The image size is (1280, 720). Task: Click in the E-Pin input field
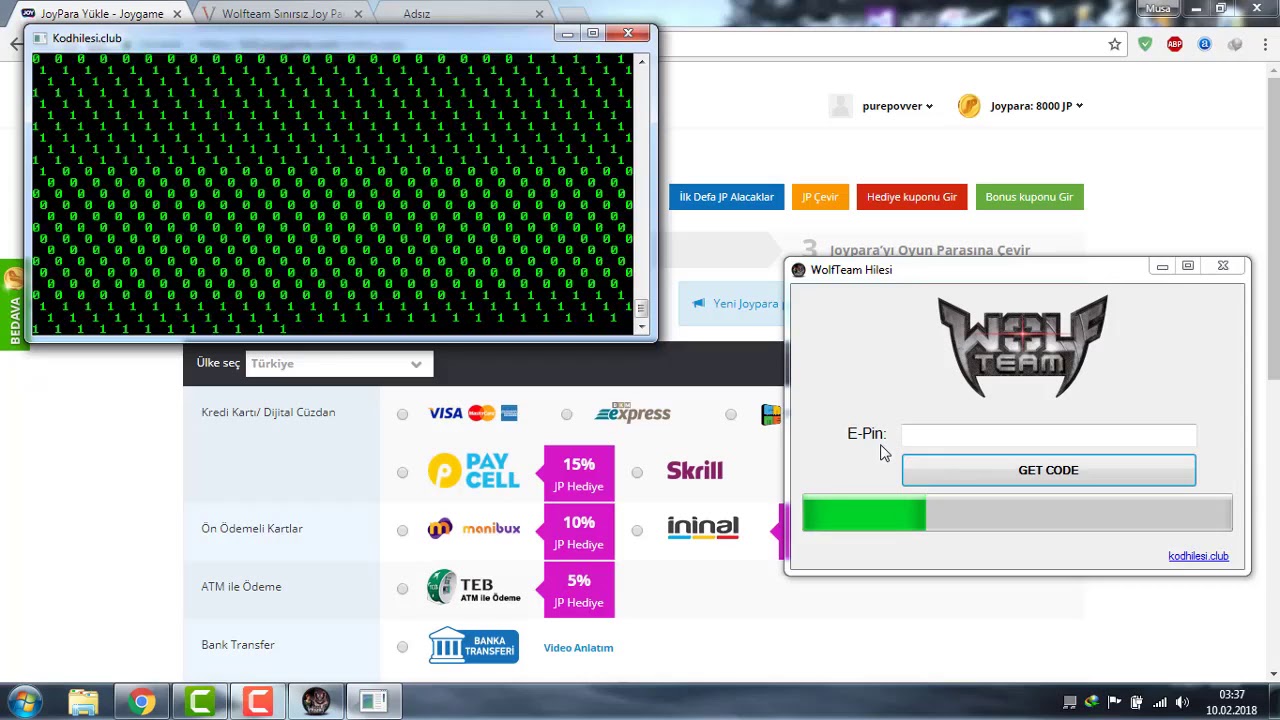click(1048, 435)
